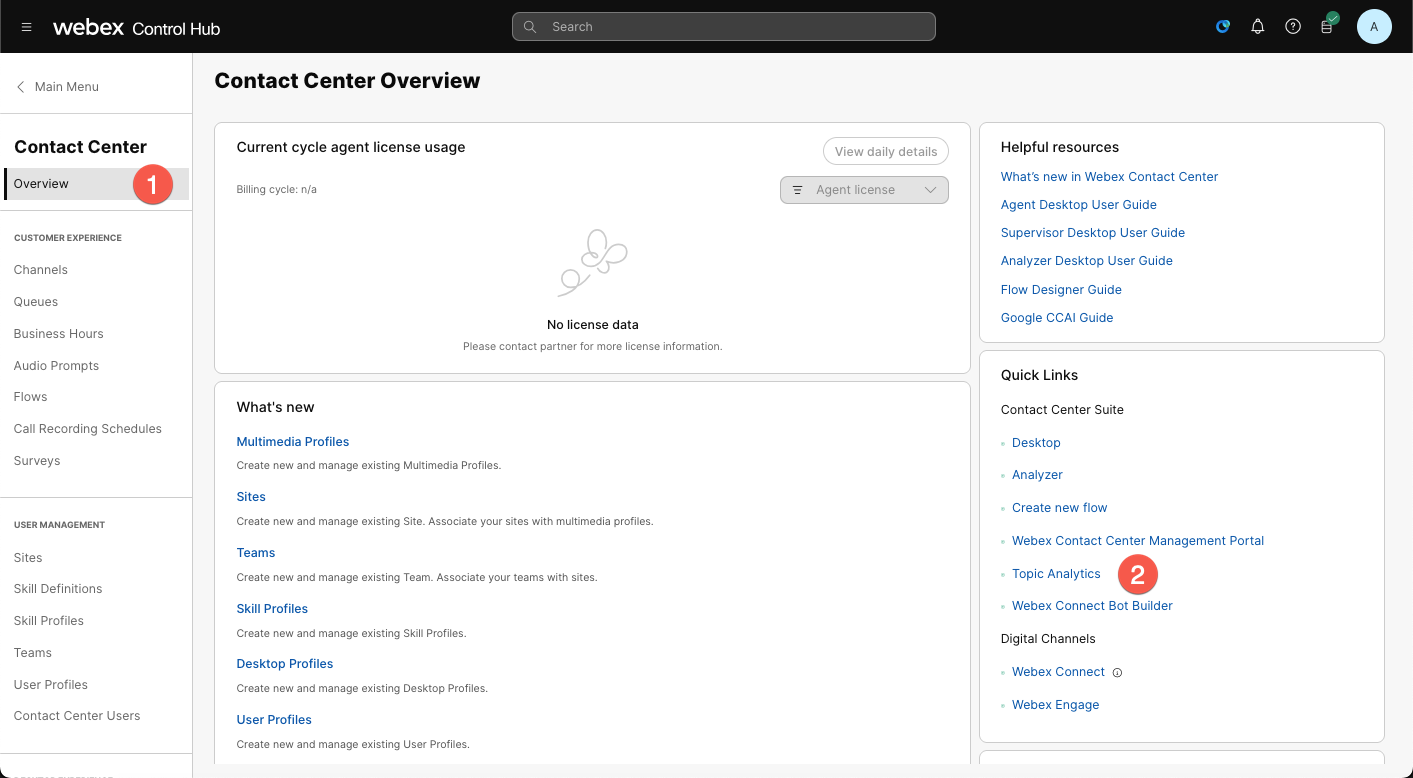The image size is (1413, 778).
Task: Click Multimedia Profiles under What's new
Action: (292, 442)
